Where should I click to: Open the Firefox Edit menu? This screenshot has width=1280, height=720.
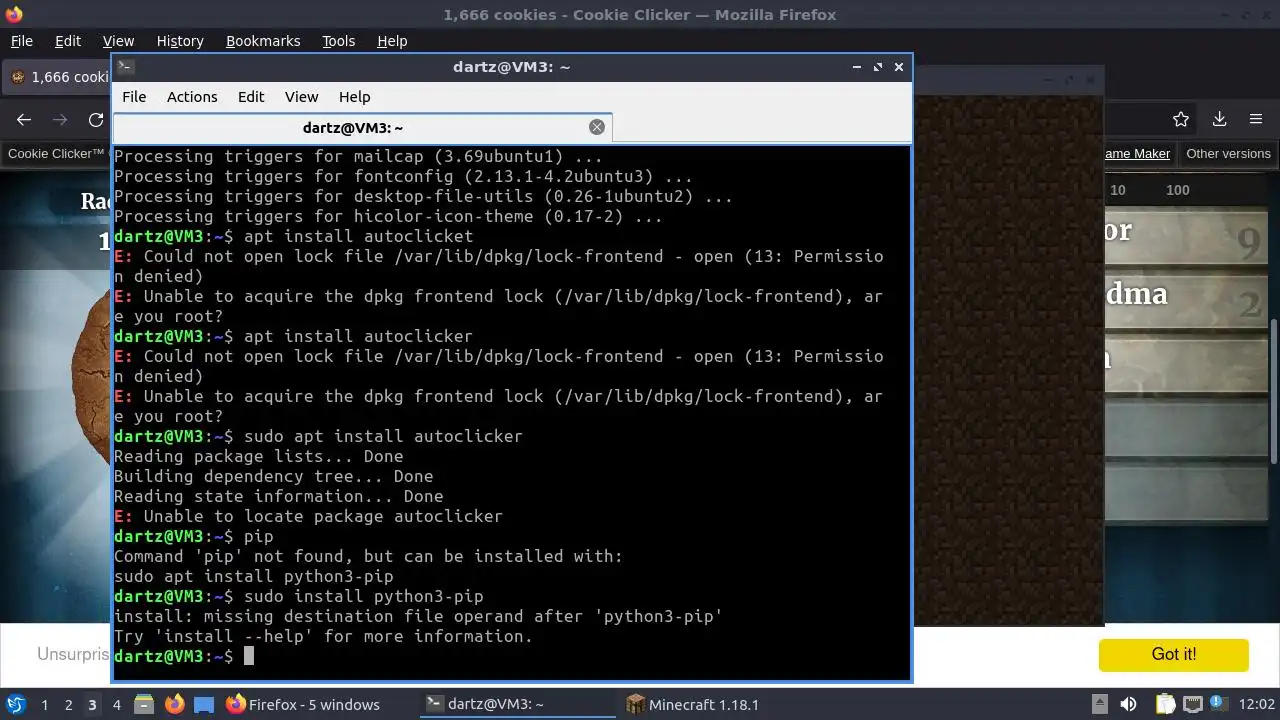[68, 41]
